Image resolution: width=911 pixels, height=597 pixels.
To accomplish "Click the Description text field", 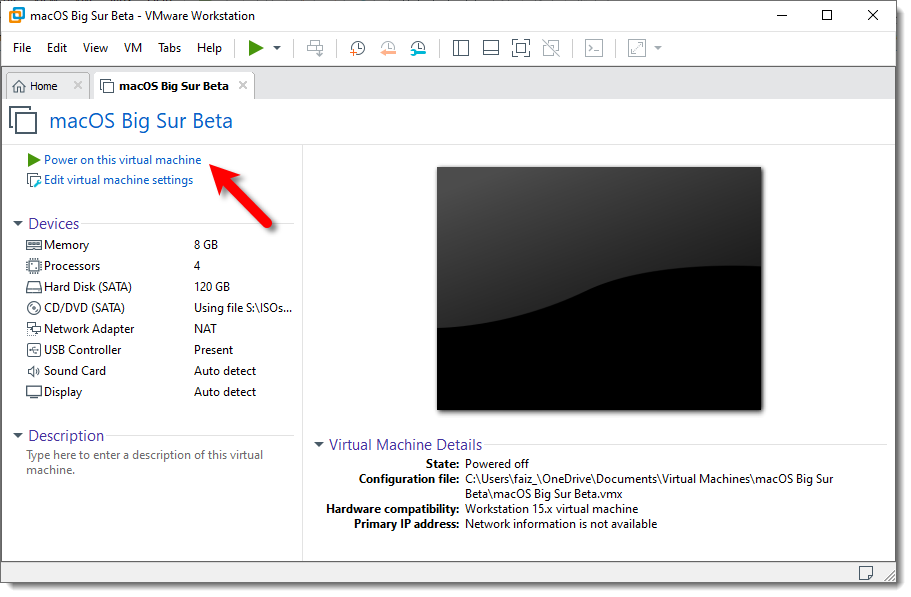I will pyautogui.click(x=145, y=462).
